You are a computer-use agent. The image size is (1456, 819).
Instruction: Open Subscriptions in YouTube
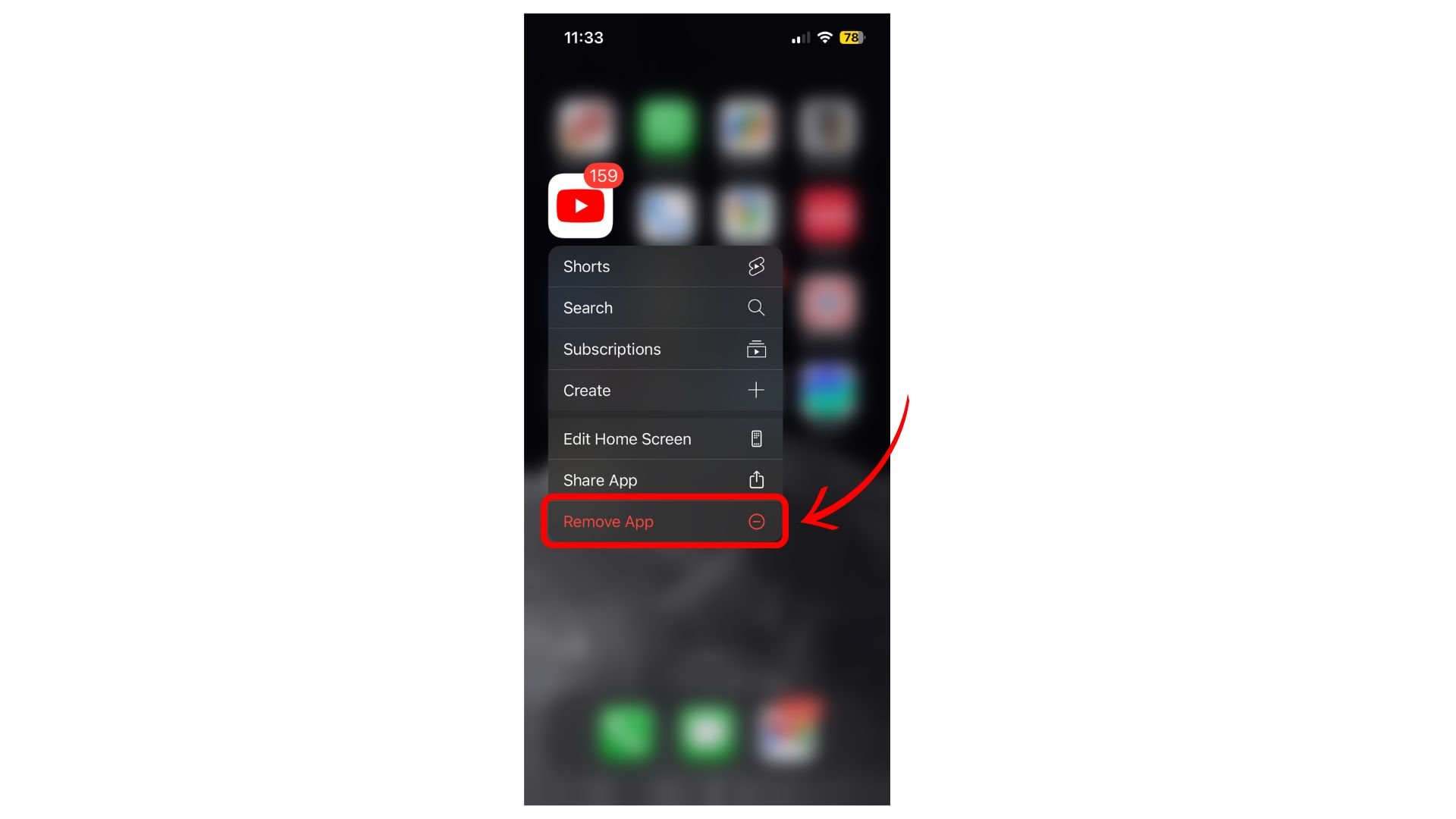point(664,349)
